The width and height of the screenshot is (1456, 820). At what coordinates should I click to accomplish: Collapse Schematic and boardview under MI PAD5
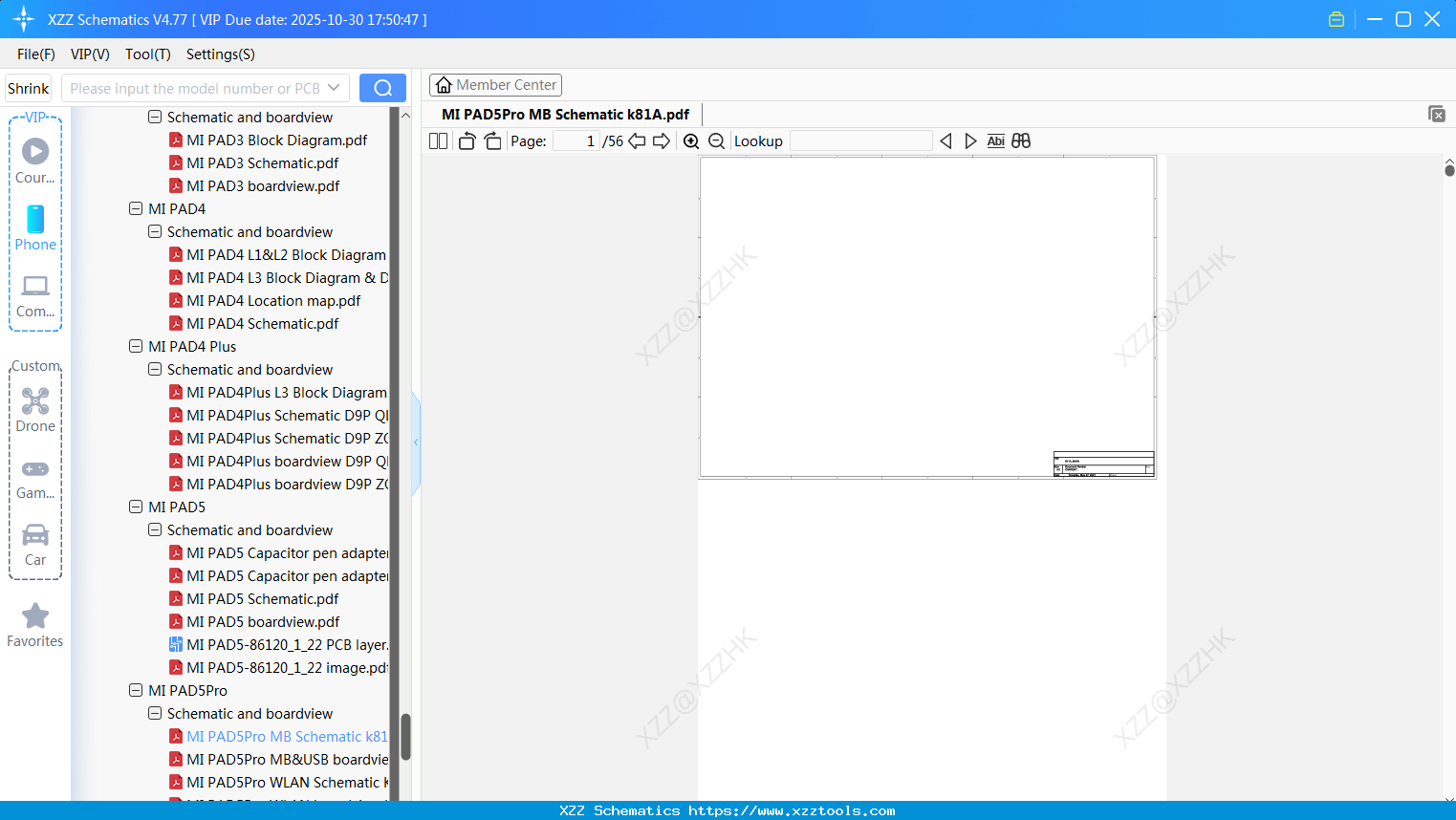pyautogui.click(x=155, y=529)
